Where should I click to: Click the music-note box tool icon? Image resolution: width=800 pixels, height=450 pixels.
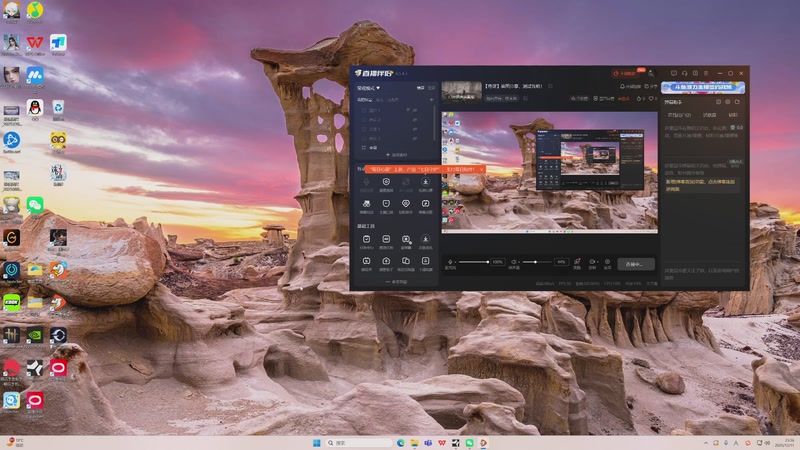tap(425, 204)
